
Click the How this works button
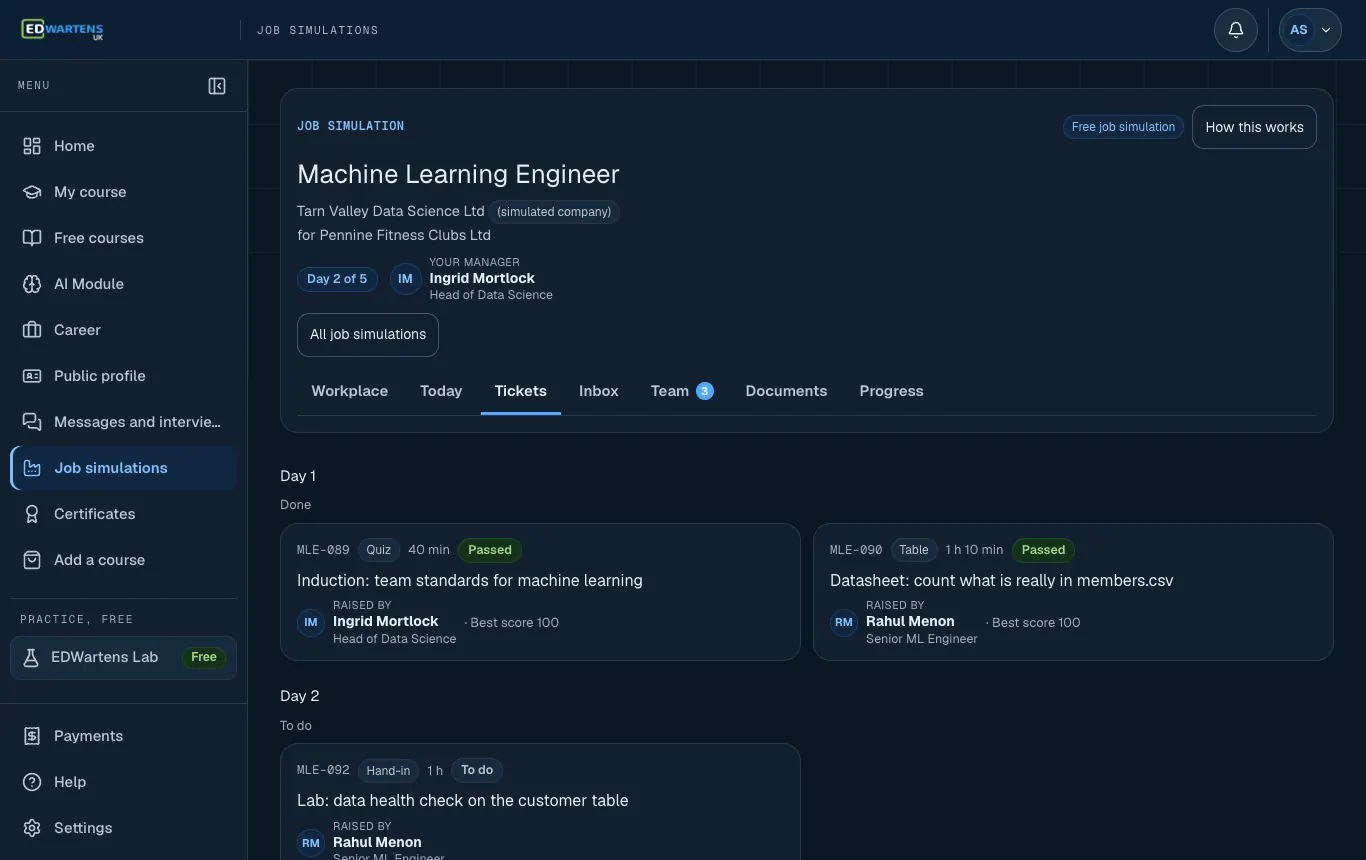1254,127
